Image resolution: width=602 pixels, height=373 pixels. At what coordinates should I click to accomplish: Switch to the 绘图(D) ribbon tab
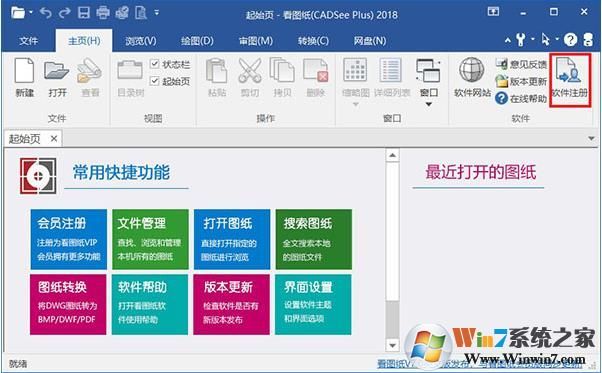click(197, 41)
